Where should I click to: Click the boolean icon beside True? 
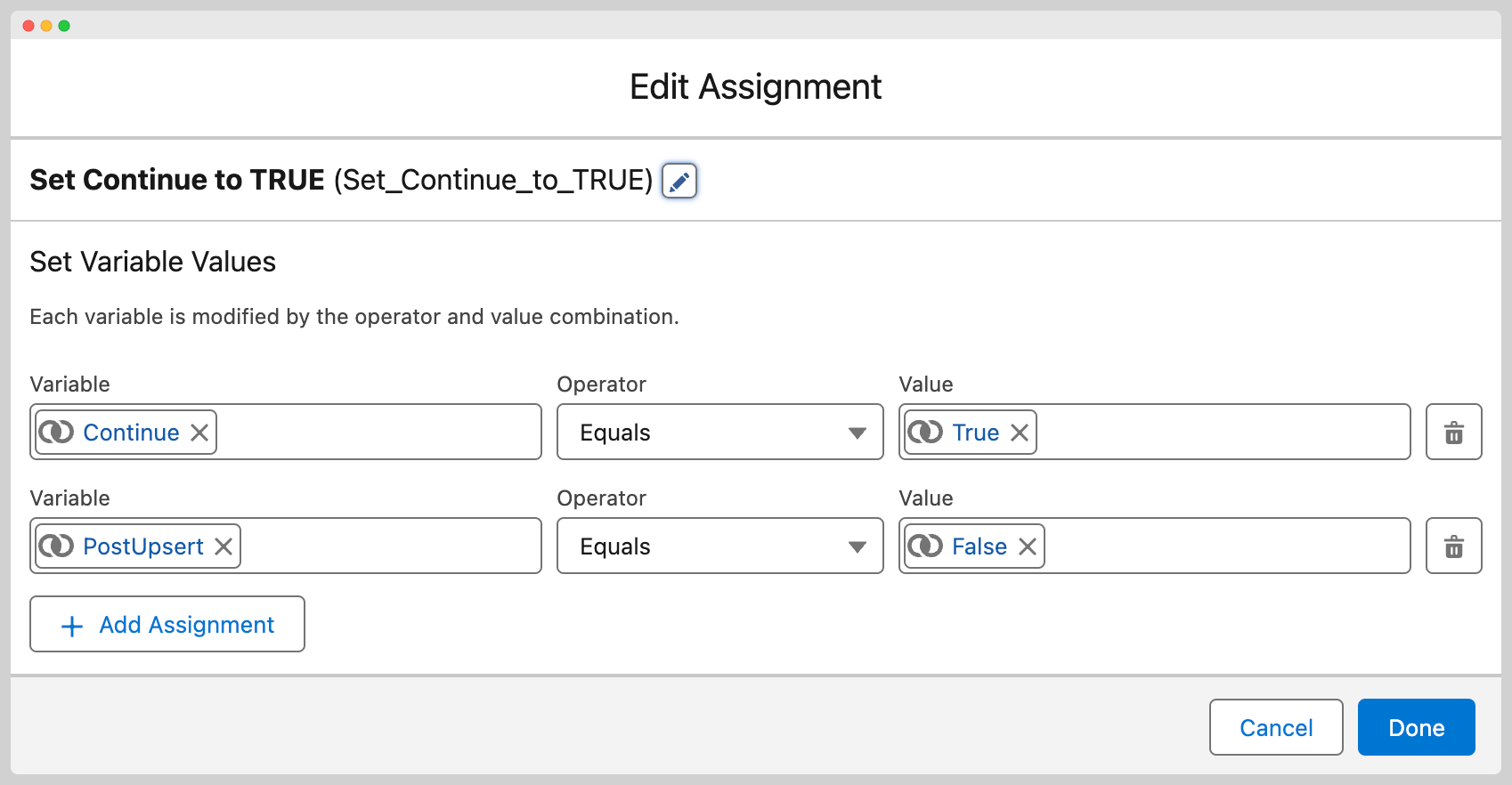click(925, 433)
